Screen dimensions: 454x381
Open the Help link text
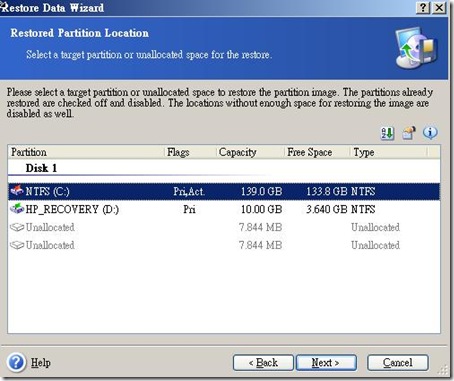pos(41,363)
